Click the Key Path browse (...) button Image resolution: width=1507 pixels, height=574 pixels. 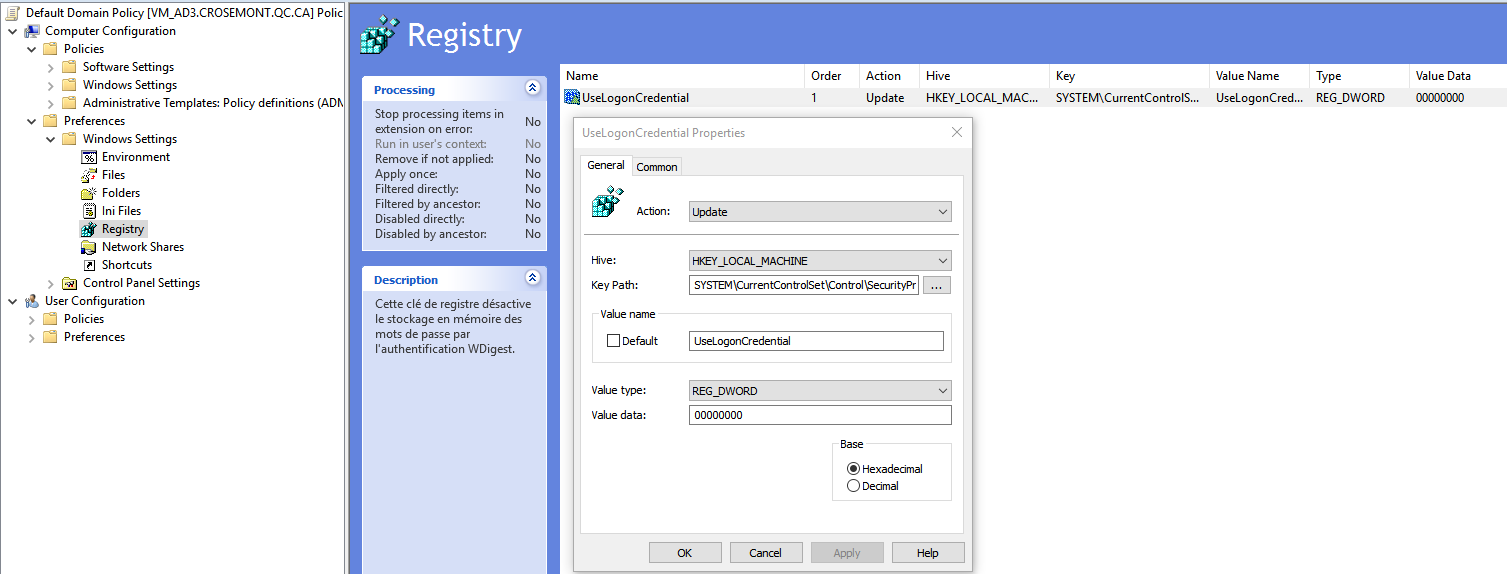pyautogui.click(x=936, y=286)
